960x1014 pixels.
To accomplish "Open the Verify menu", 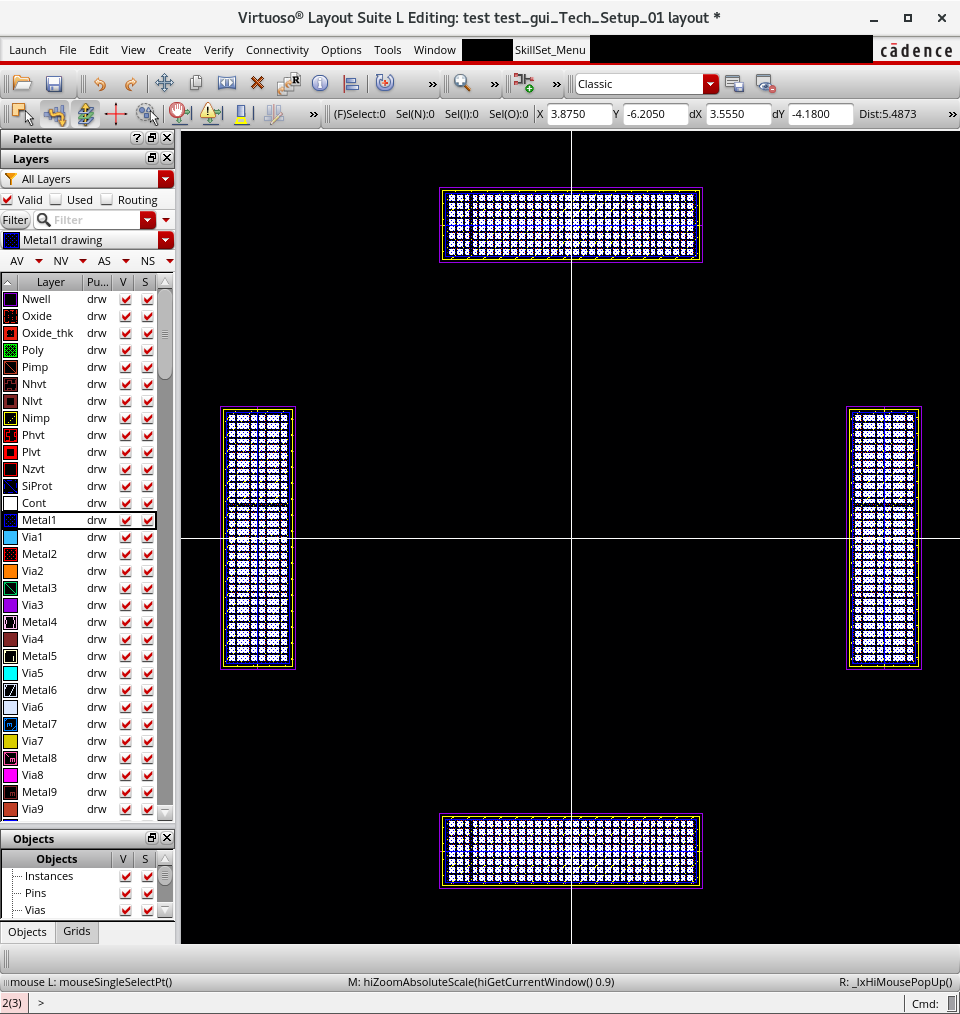I will [218, 50].
